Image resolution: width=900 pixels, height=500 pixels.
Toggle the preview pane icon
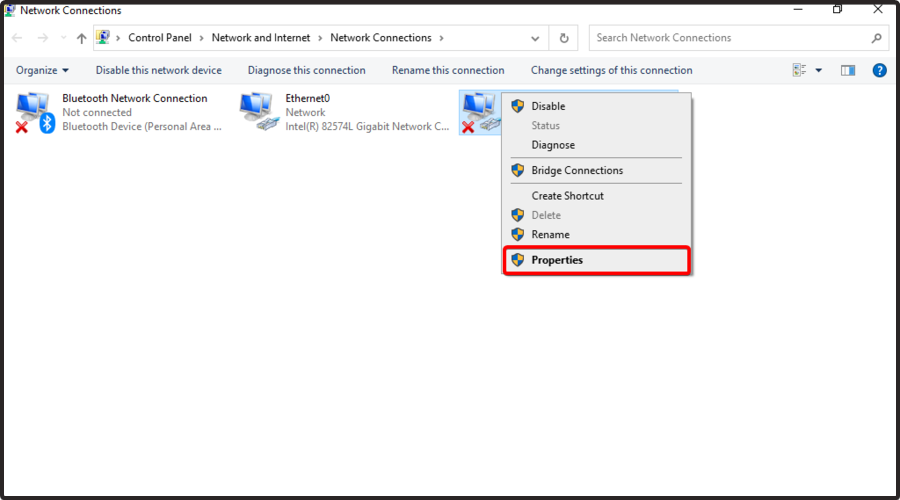(848, 70)
